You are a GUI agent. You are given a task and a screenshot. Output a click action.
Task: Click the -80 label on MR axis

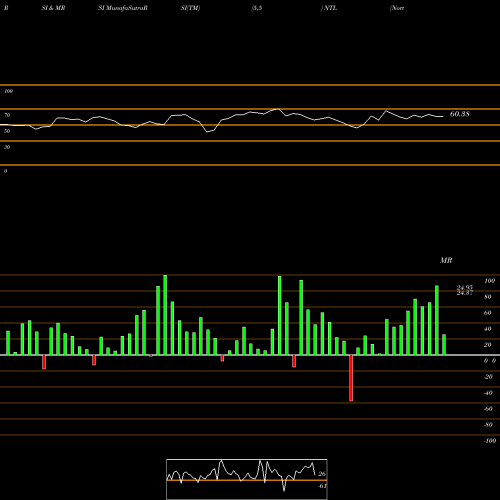tap(488, 425)
